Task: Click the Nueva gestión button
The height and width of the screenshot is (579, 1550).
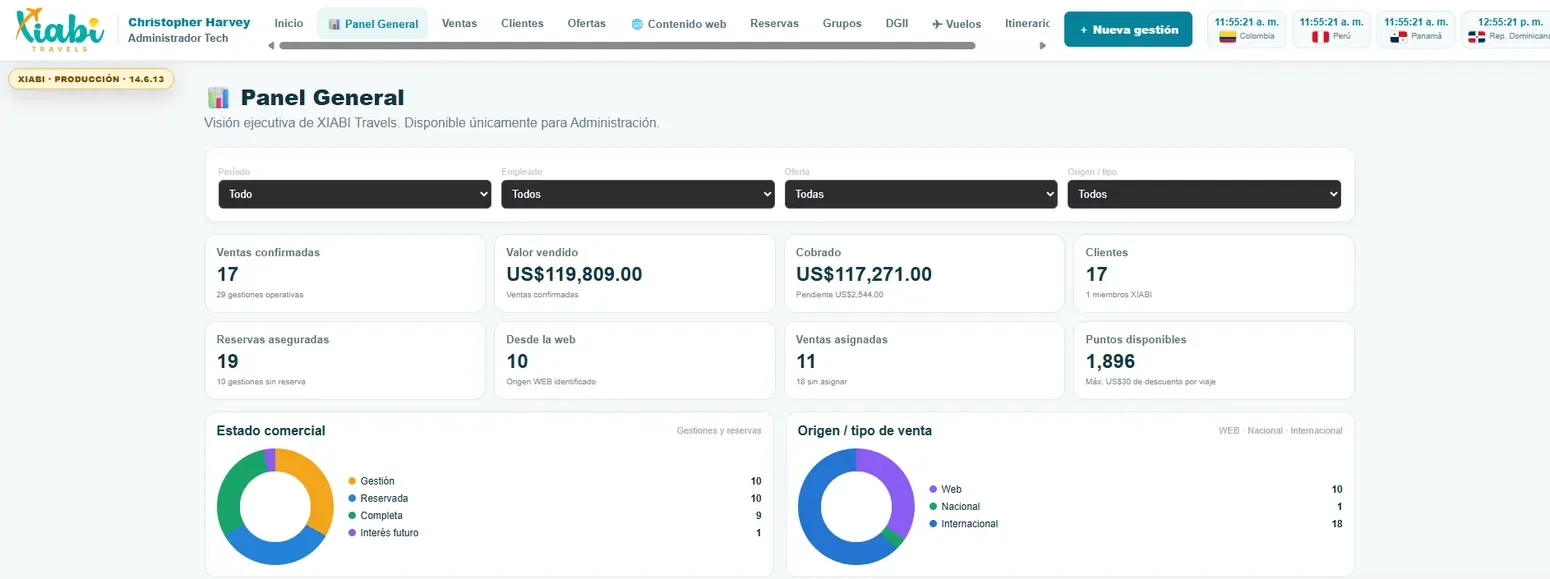Action: (x=1128, y=30)
